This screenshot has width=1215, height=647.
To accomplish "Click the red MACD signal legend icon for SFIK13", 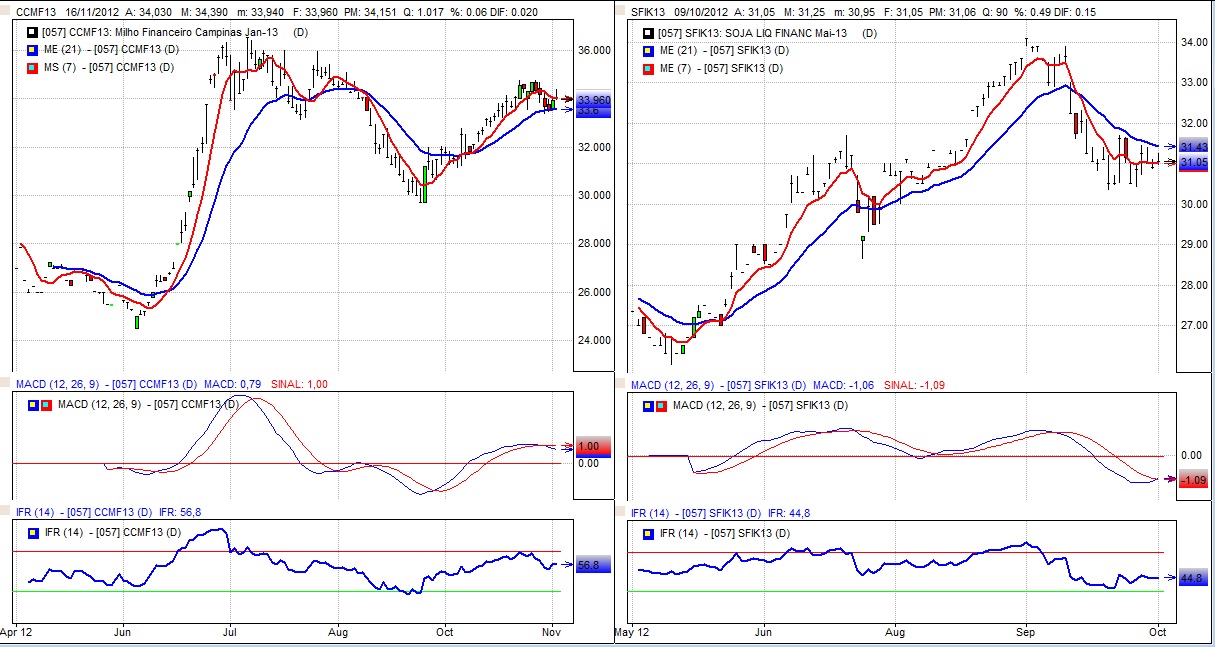I will click(660, 406).
